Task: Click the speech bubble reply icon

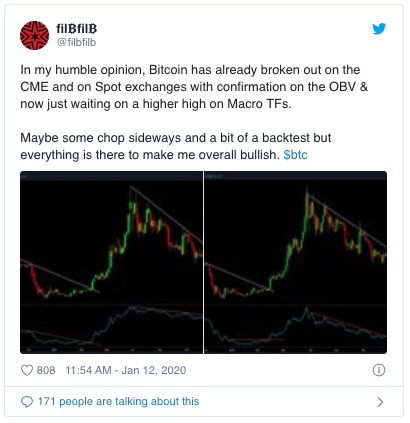Action: (x=27, y=402)
